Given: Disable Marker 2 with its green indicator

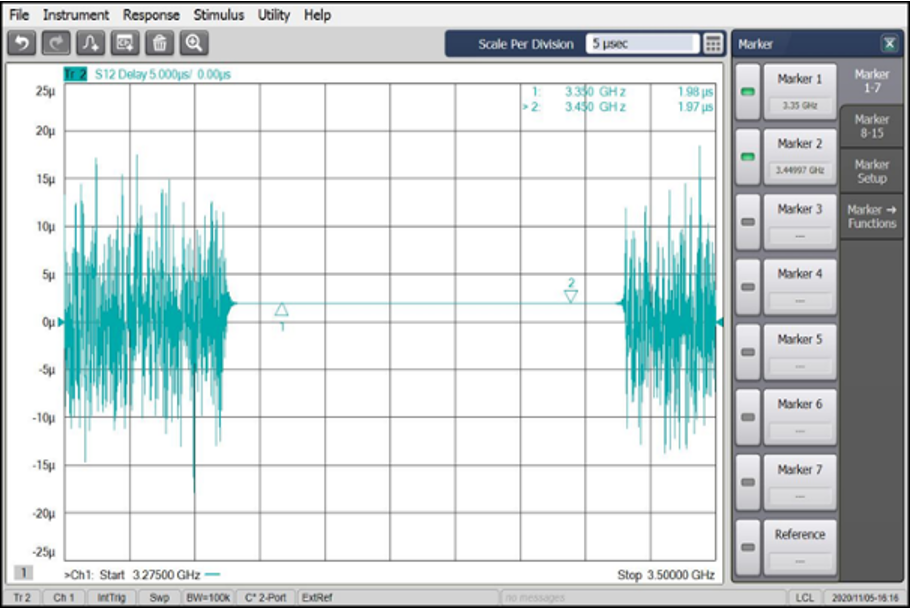Looking at the screenshot, I should pos(750,155).
